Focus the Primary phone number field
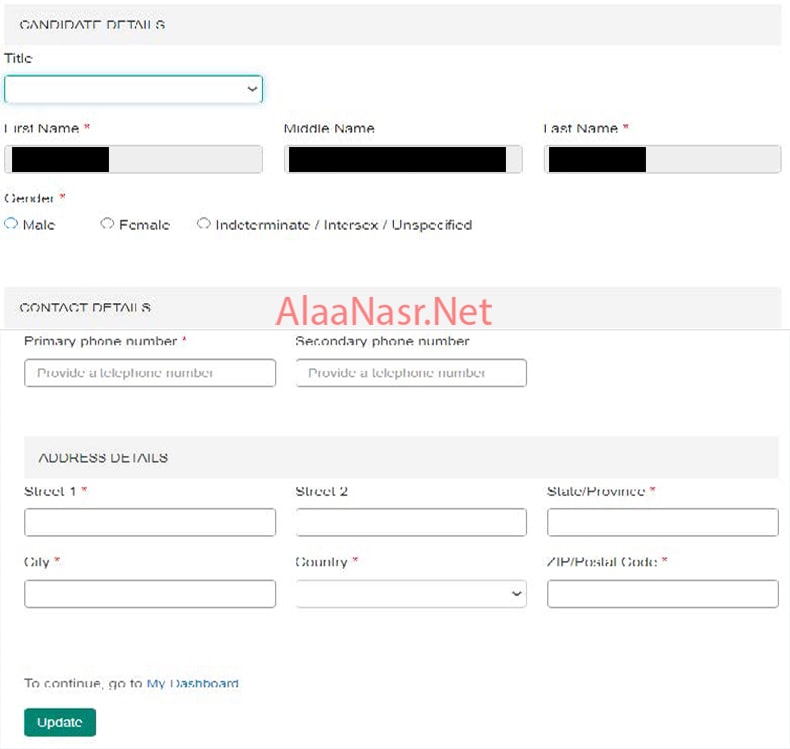Image resolution: width=790 pixels, height=749 pixels. pos(149,373)
